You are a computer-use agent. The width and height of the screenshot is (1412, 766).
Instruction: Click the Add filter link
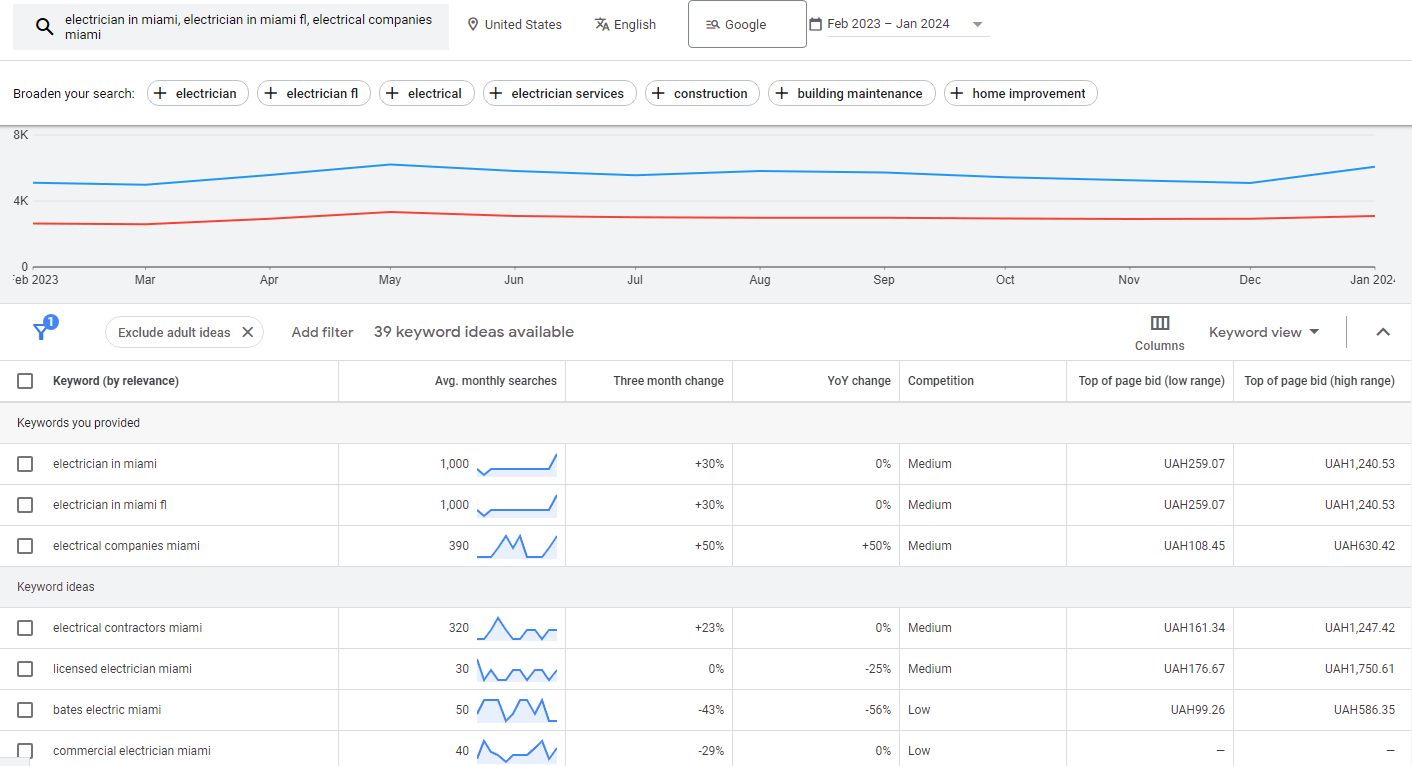point(322,332)
